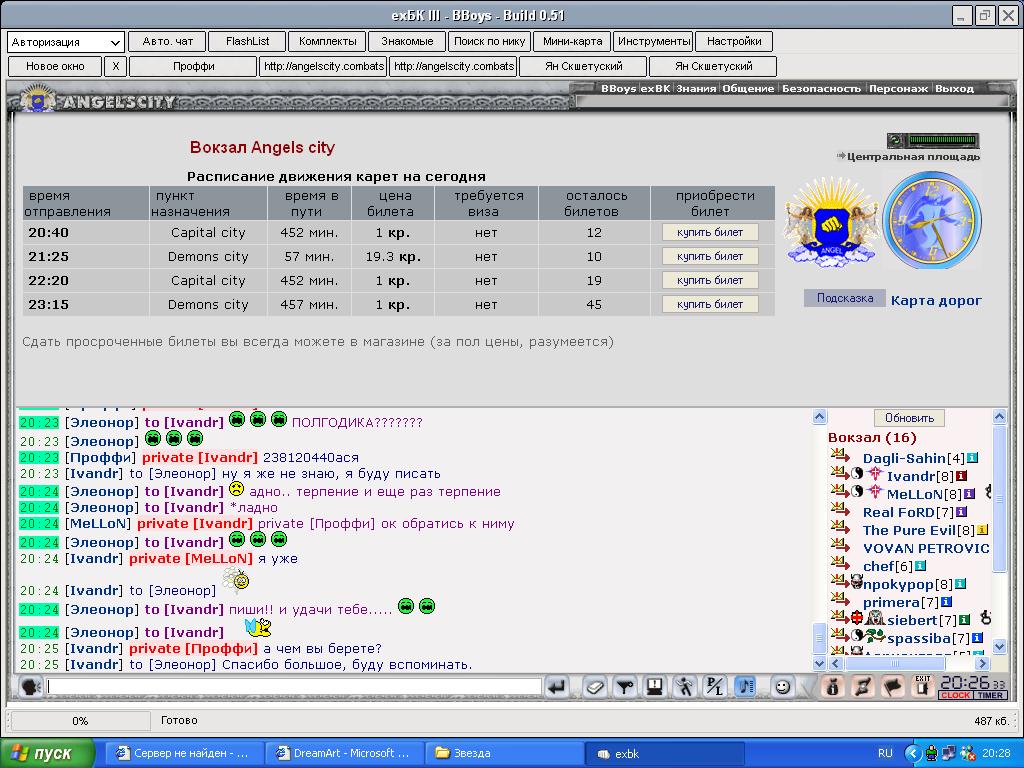Open the smiley emoticon picker

[x=782, y=686]
